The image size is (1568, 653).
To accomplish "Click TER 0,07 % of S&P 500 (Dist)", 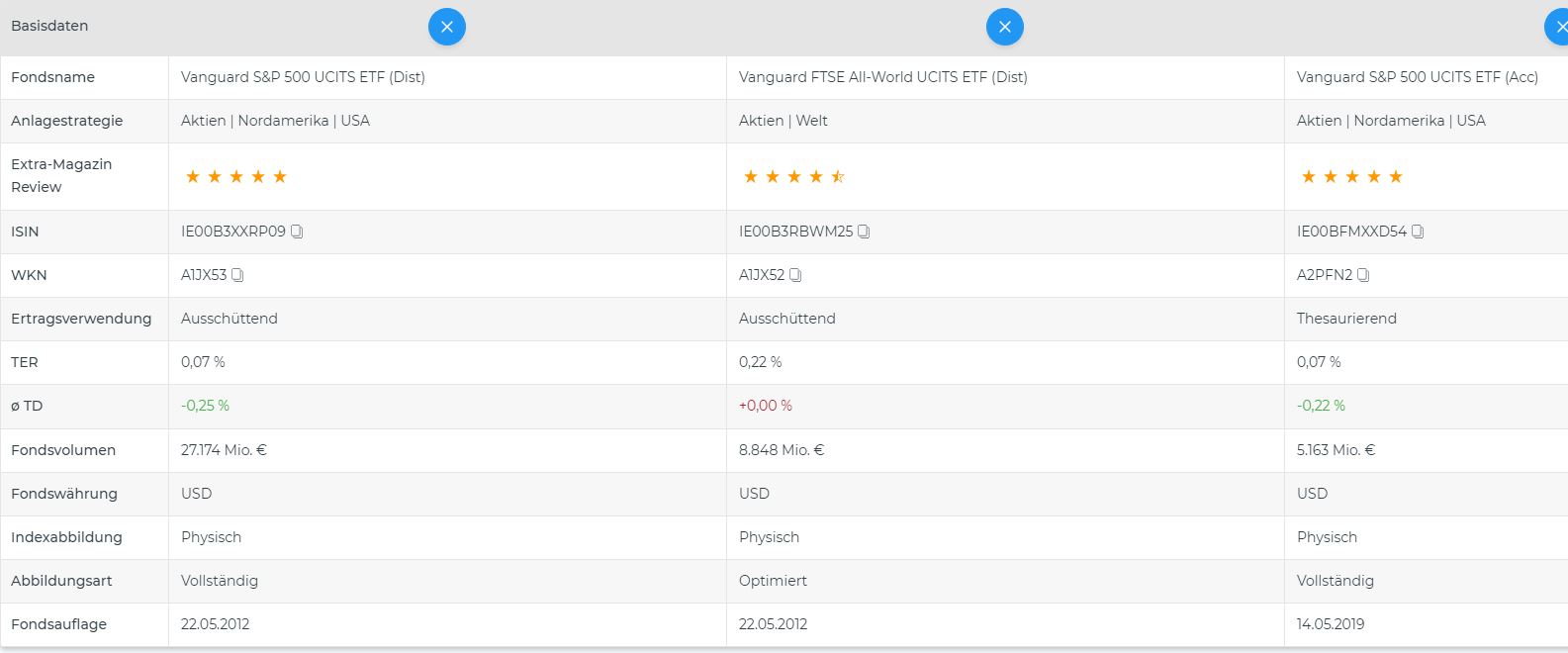I will tap(203, 362).
